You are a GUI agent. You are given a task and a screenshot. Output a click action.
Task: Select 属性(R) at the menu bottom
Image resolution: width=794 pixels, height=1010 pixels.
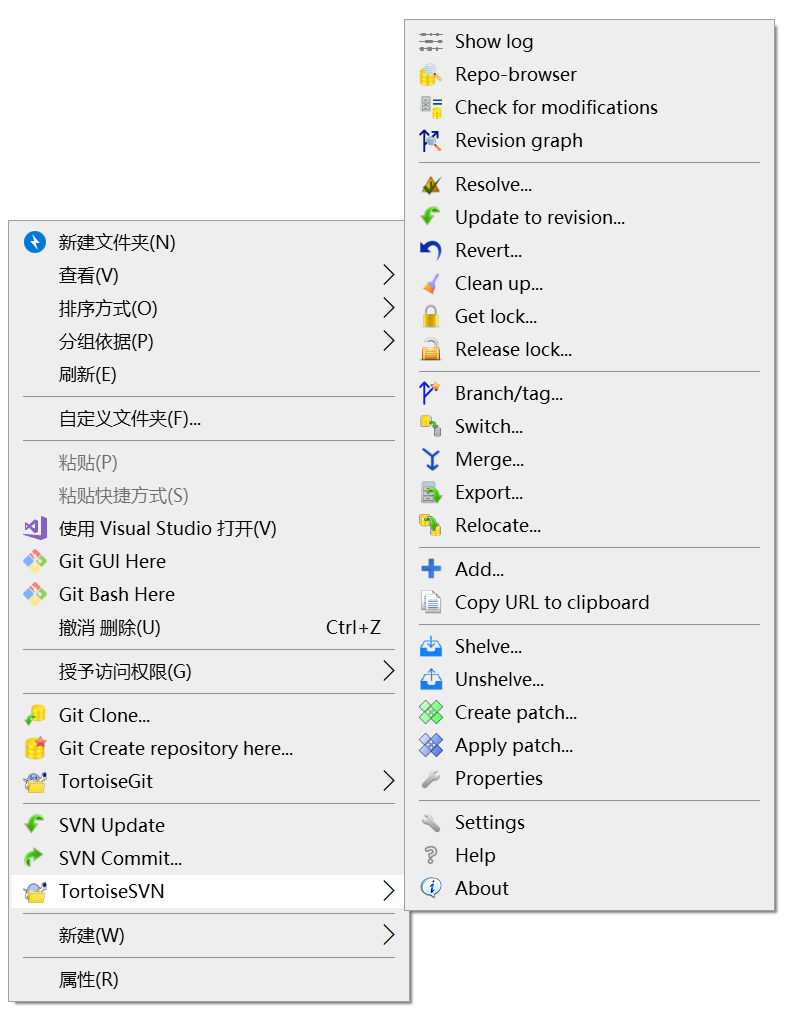pos(88,980)
